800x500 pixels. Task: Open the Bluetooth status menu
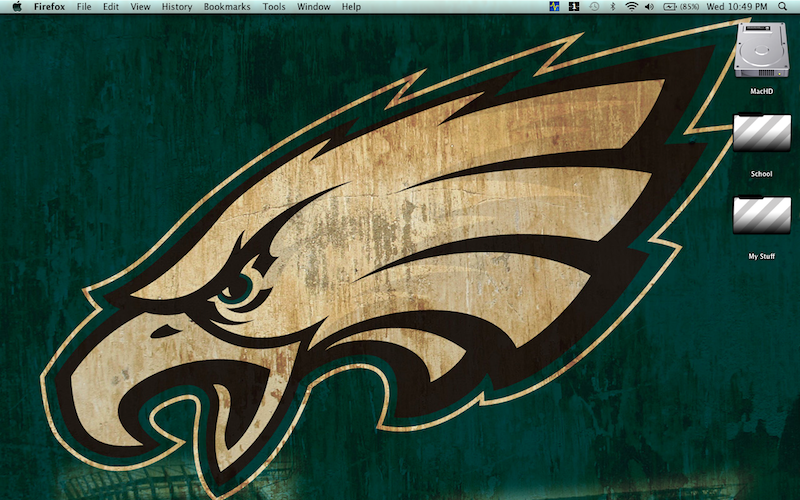click(x=613, y=7)
